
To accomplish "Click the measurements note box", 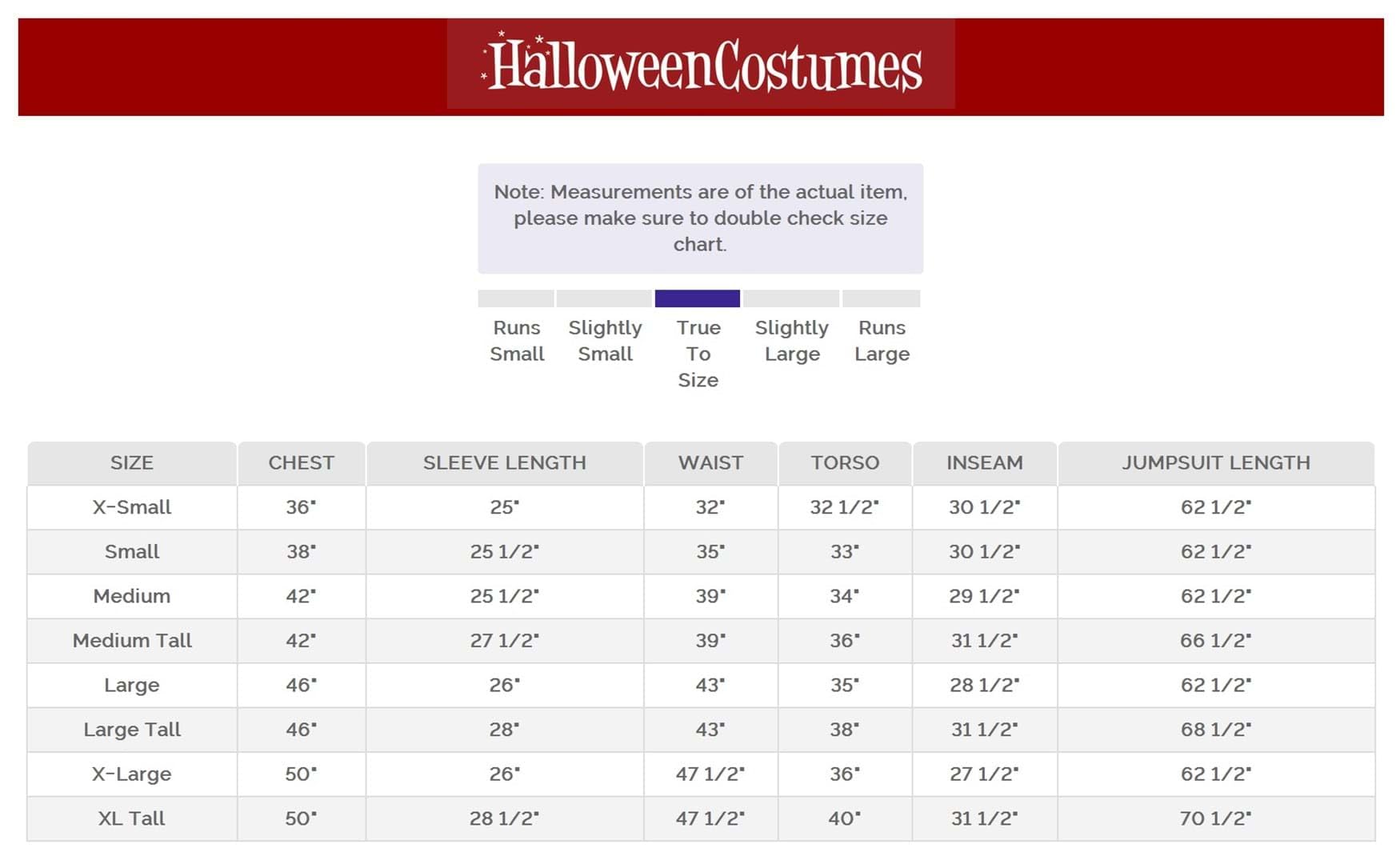I will click(701, 218).
